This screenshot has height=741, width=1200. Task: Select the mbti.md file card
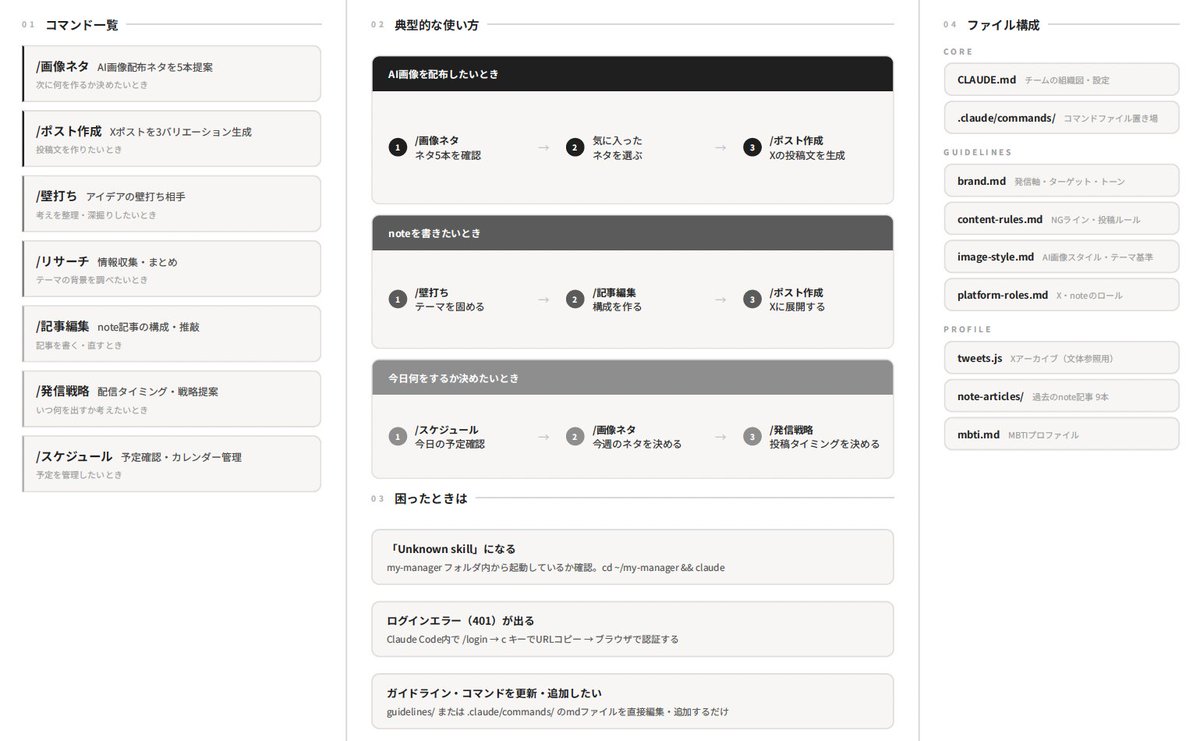1061,434
